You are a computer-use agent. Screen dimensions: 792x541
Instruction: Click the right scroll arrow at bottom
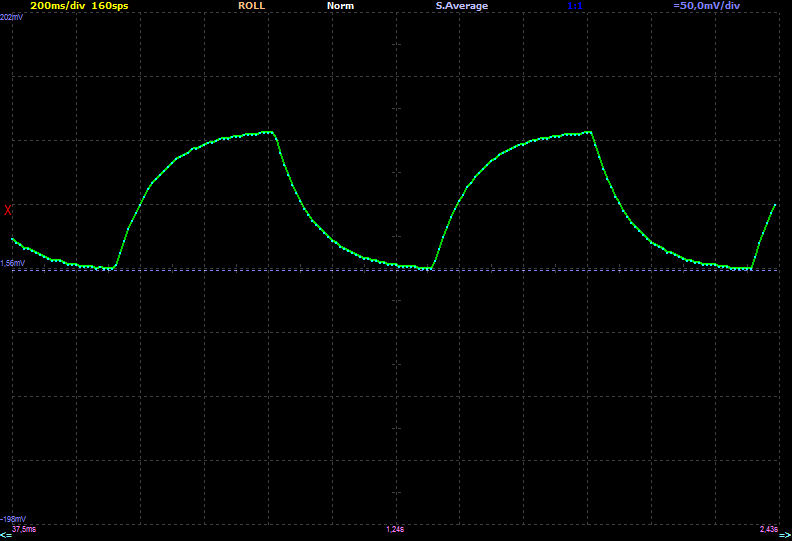(786, 535)
